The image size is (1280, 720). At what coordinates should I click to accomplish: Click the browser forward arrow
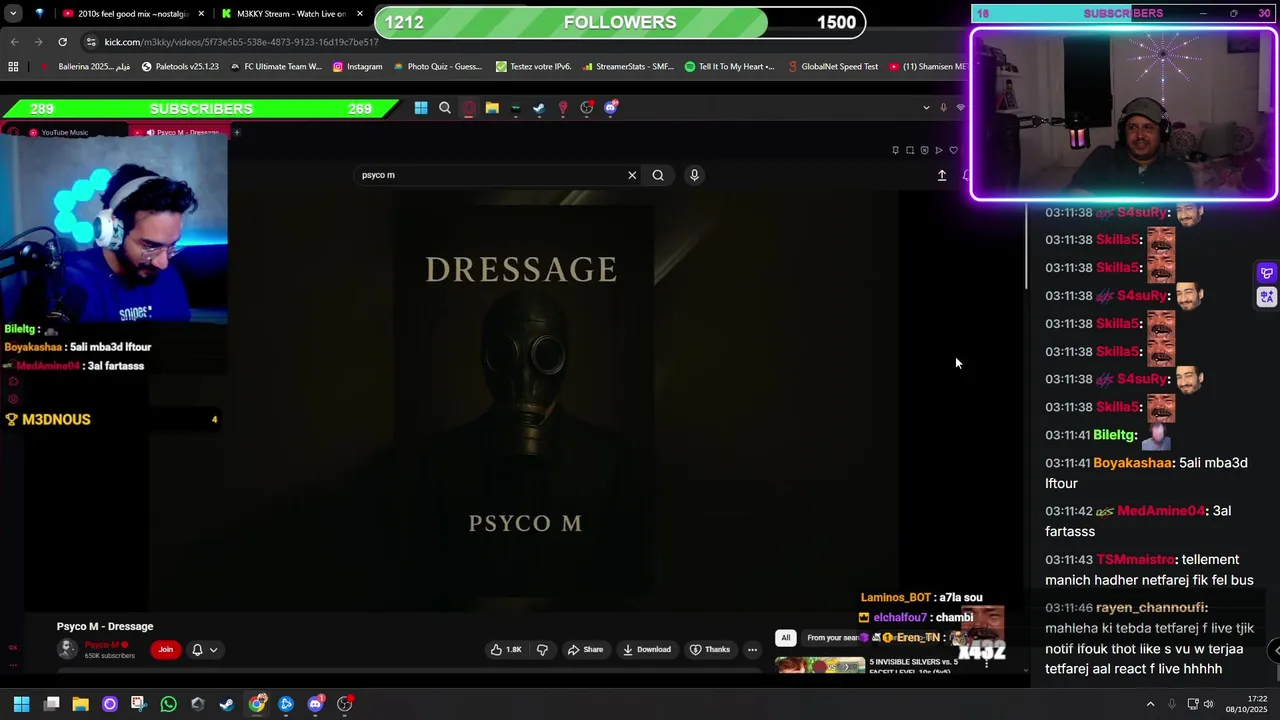tap(38, 42)
